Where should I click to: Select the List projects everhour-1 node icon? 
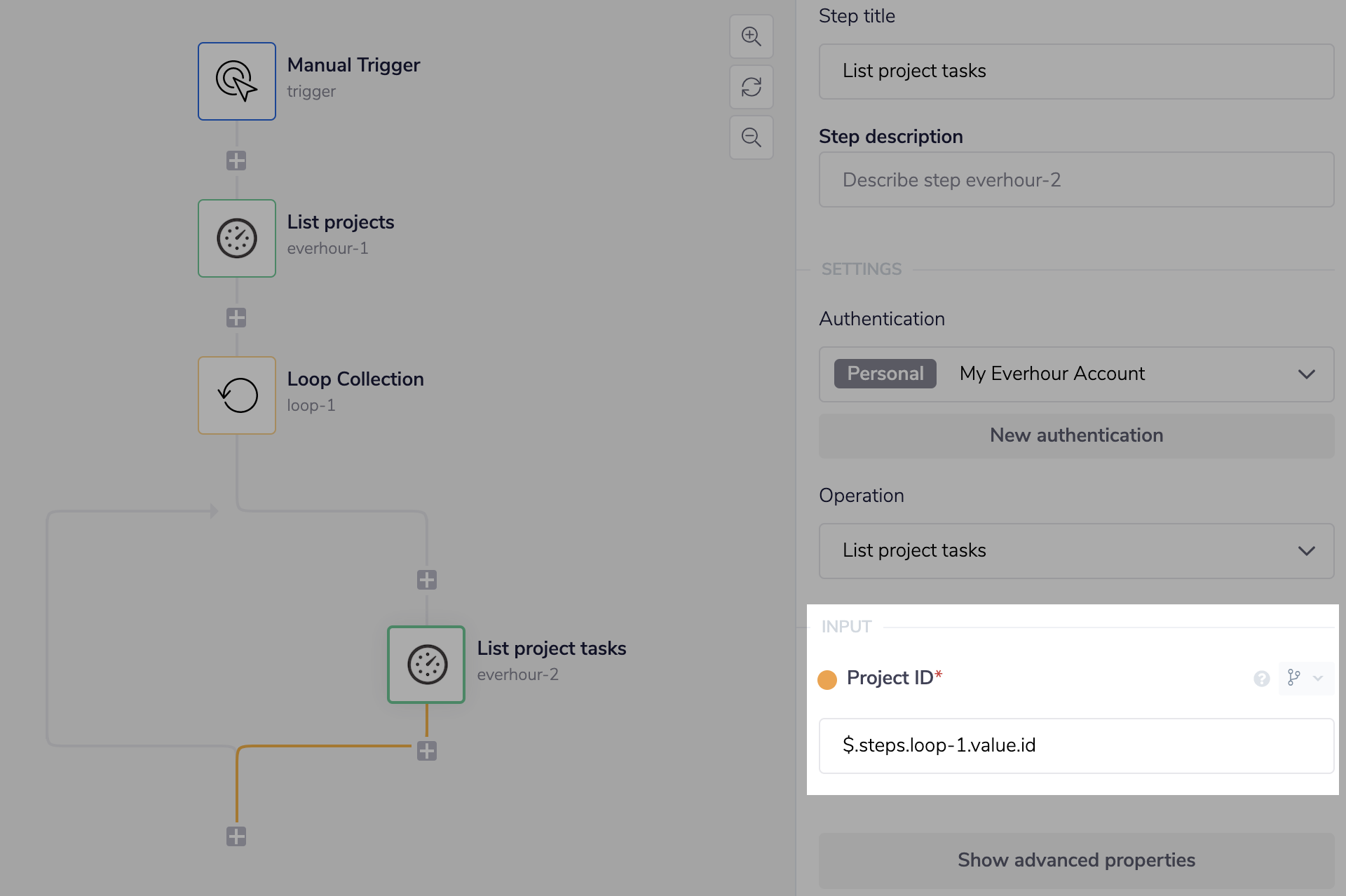tap(237, 238)
